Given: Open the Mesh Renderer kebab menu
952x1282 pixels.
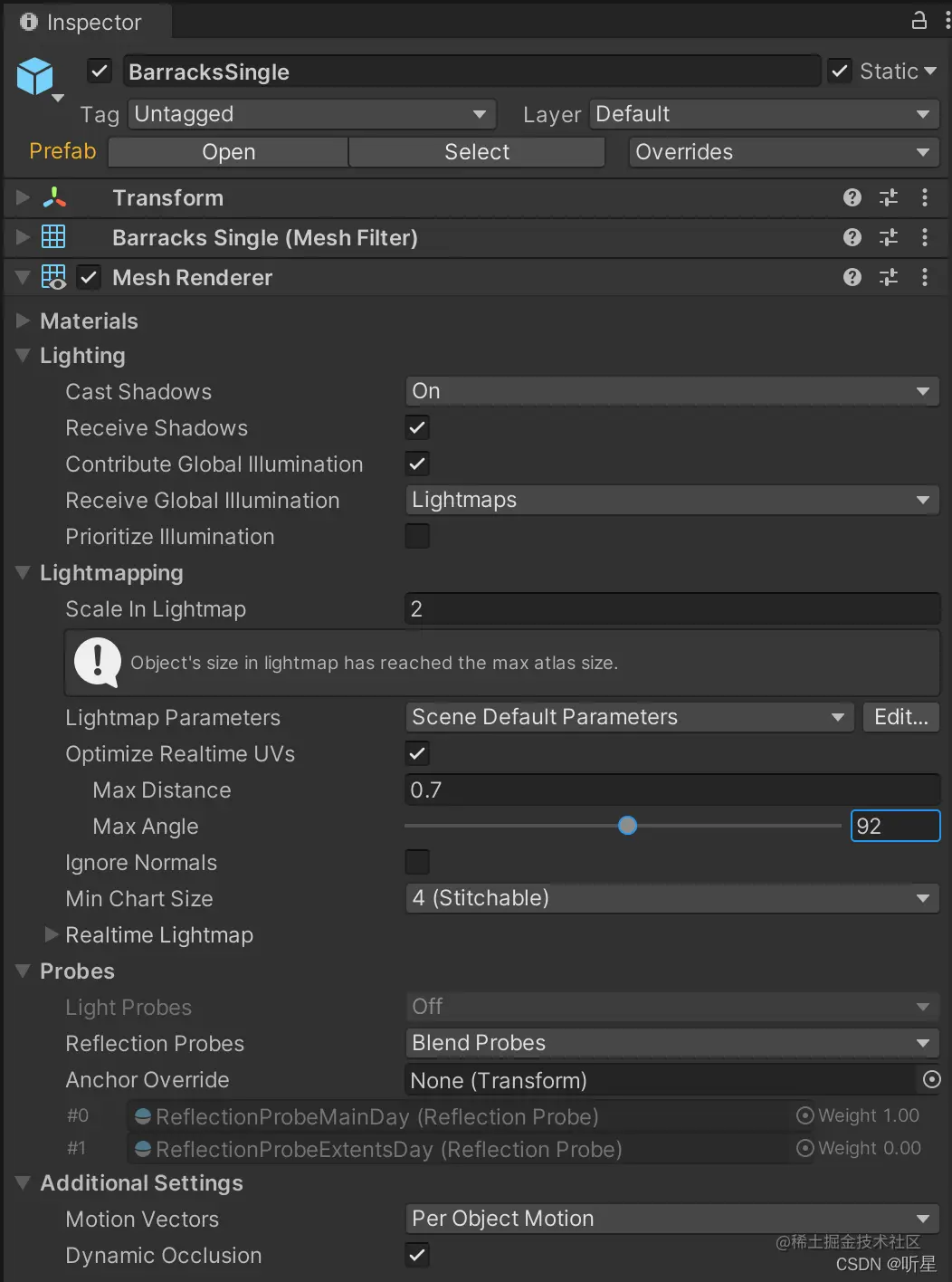Looking at the screenshot, I should click(925, 277).
